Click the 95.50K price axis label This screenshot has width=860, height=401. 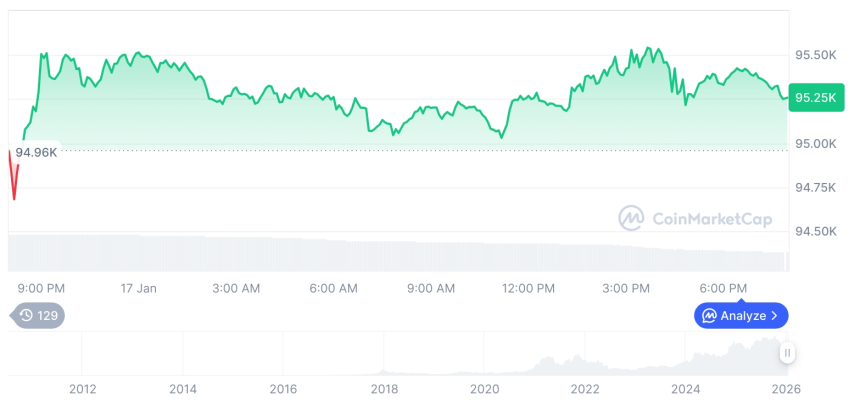point(815,55)
